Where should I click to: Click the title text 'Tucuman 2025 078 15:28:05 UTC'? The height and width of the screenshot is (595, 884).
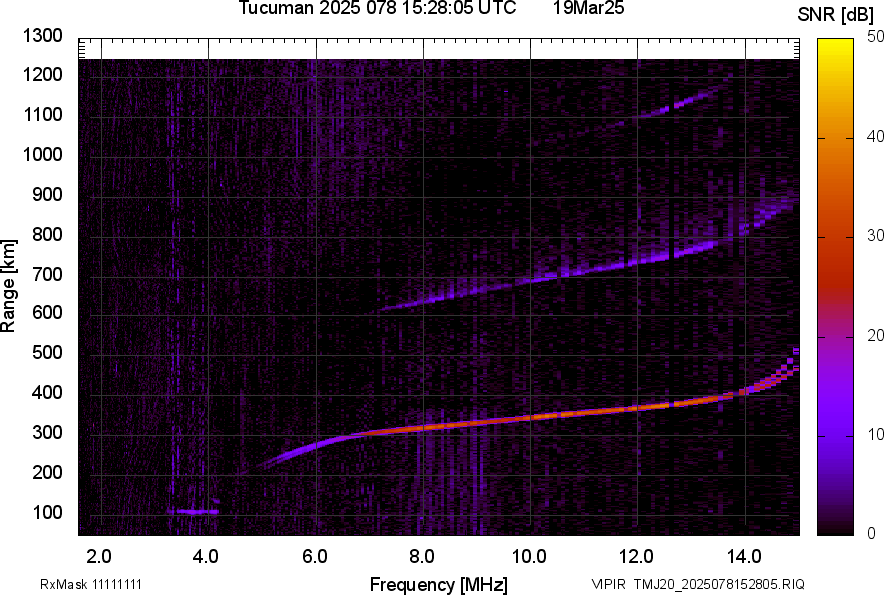(x=377, y=8)
